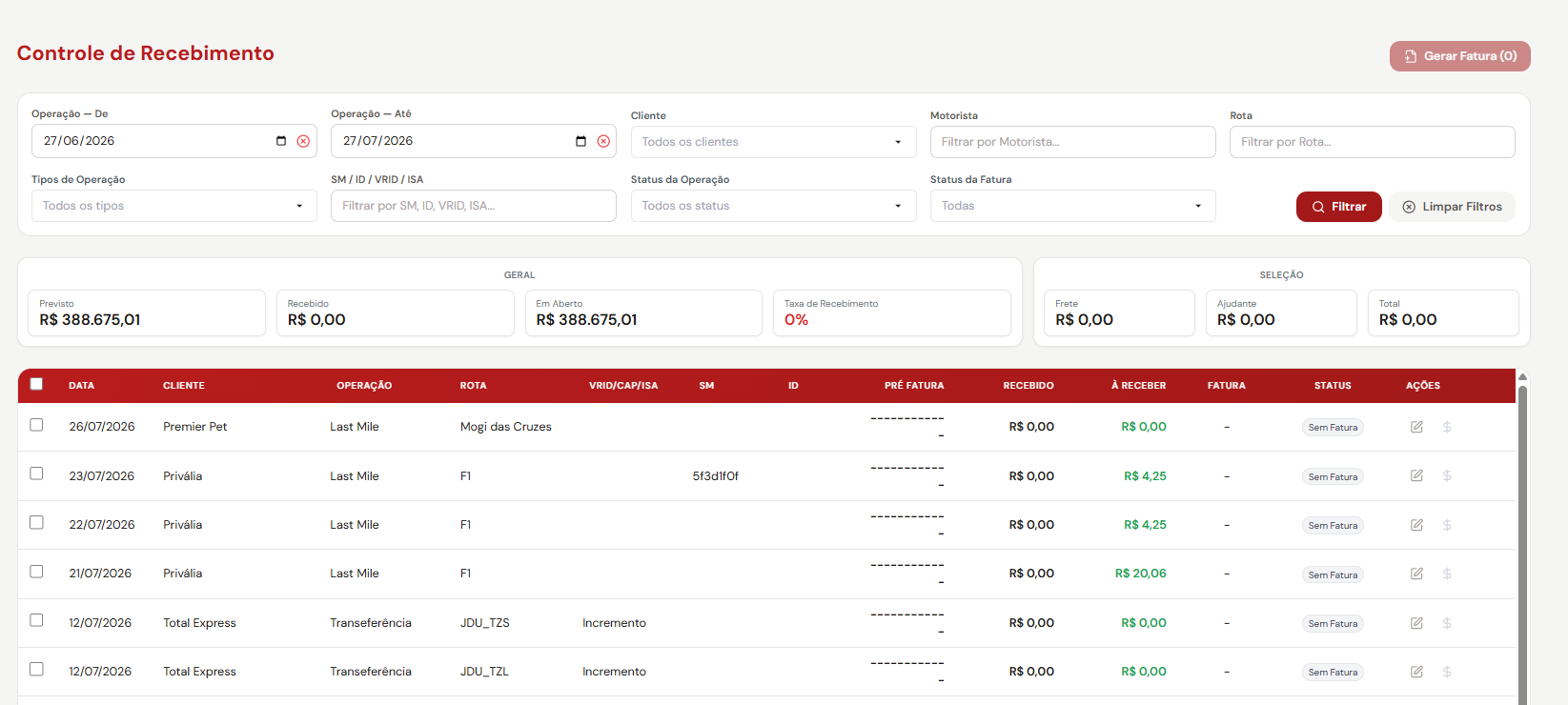The image size is (1568, 705).
Task: Check the 21/07/2026 Privália row
Action: pyautogui.click(x=36, y=572)
